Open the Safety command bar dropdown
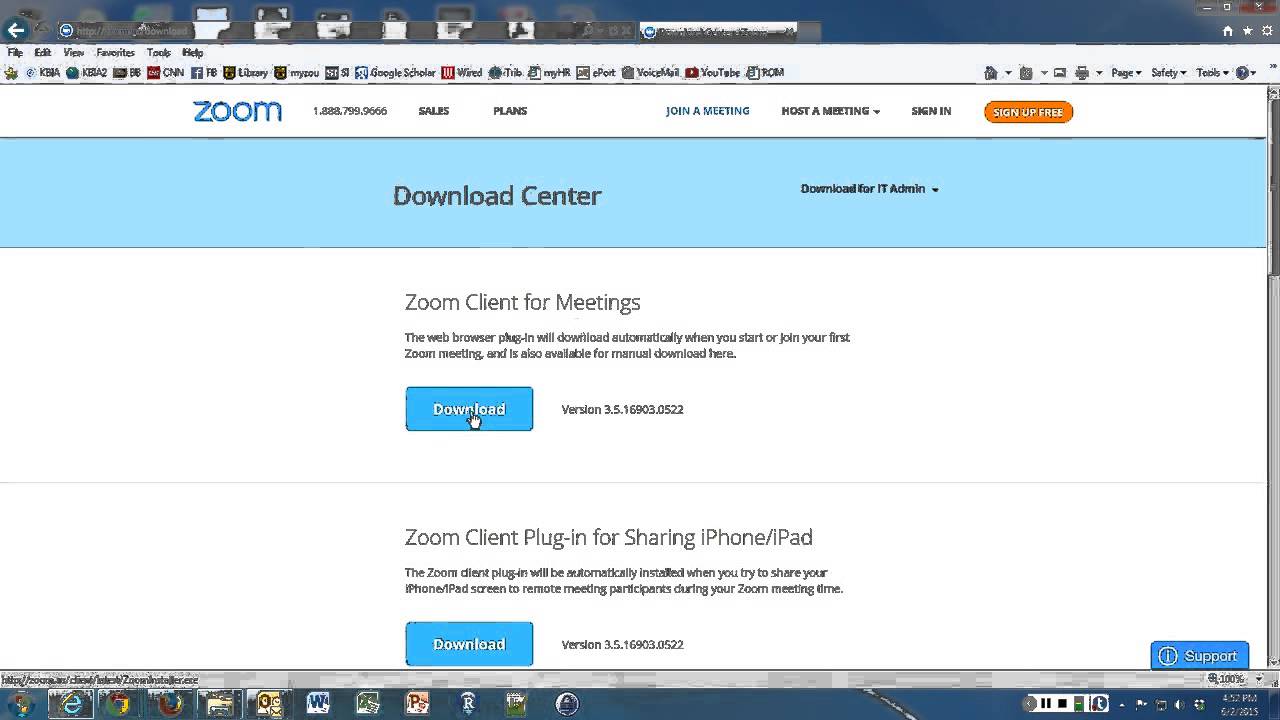Image resolution: width=1280 pixels, height=720 pixels. tap(1168, 73)
